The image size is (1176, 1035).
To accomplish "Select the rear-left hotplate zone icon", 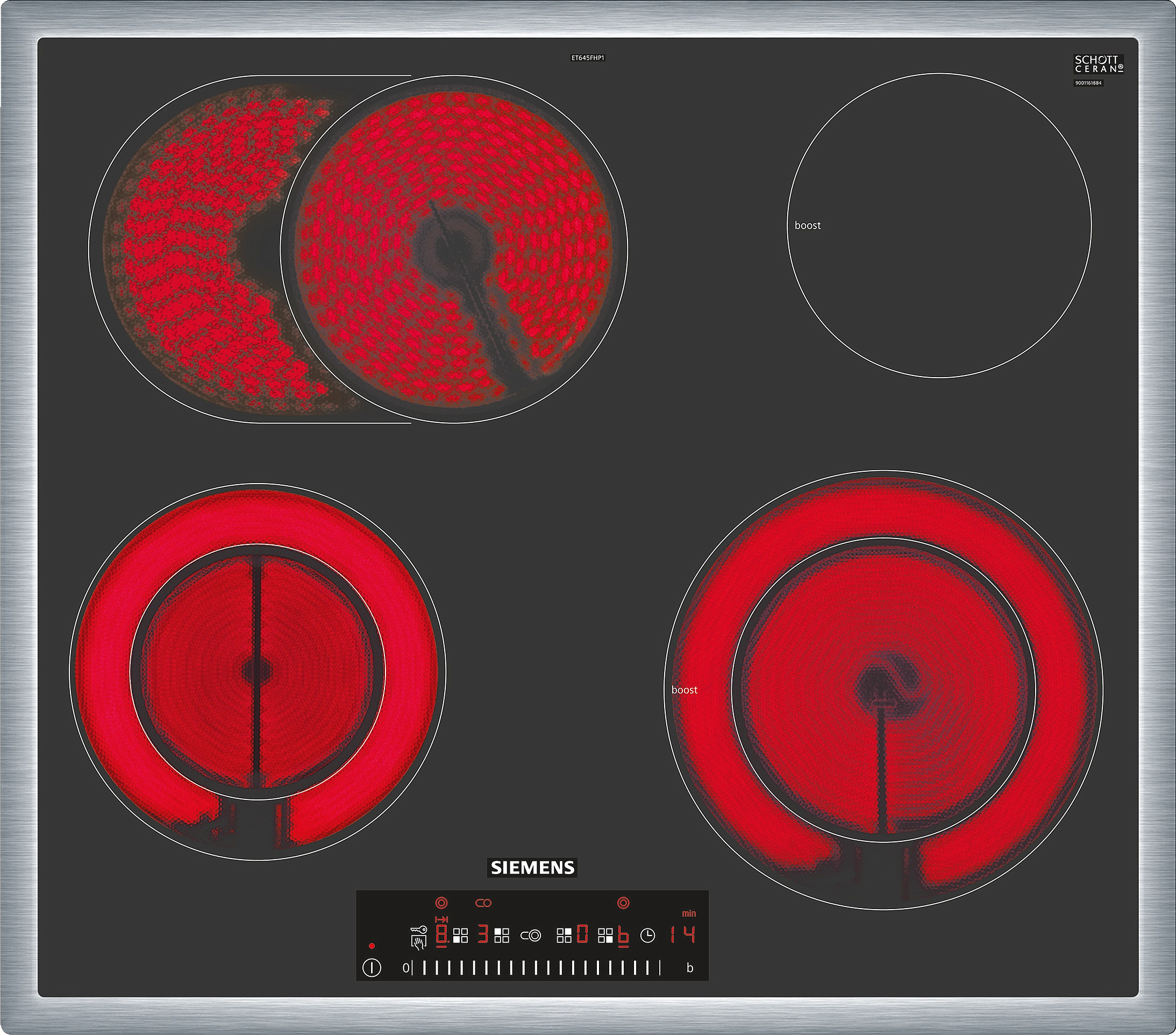I will click(502, 936).
